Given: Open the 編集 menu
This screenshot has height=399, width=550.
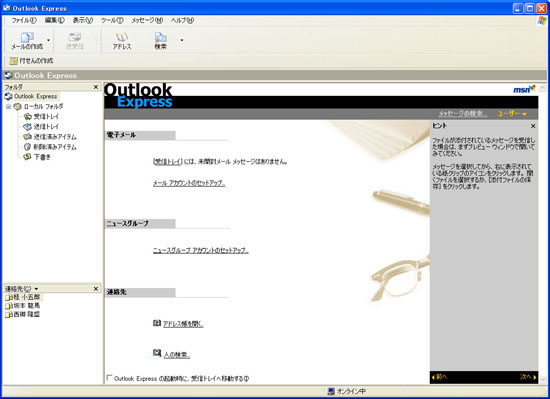Looking at the screenshot, I should [x=55, y=20].
